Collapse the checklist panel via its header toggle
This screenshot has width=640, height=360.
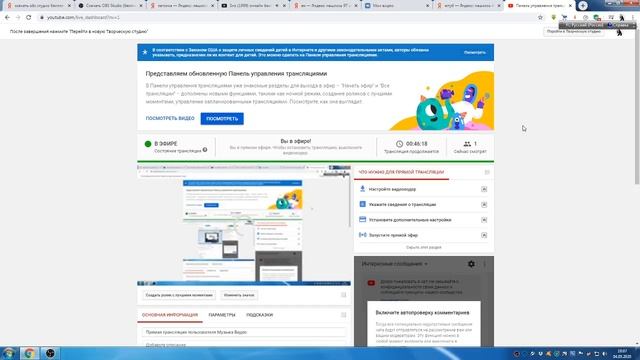[487, 172]
